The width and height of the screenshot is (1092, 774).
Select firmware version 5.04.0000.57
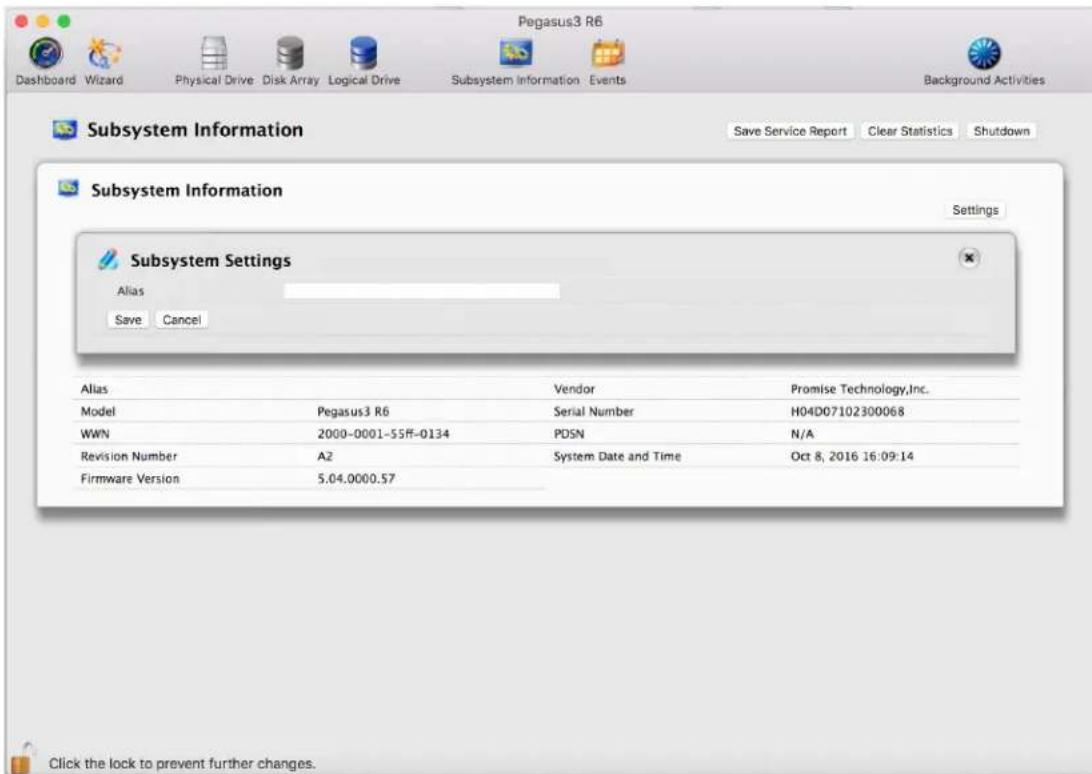click(x=356, y=479)
